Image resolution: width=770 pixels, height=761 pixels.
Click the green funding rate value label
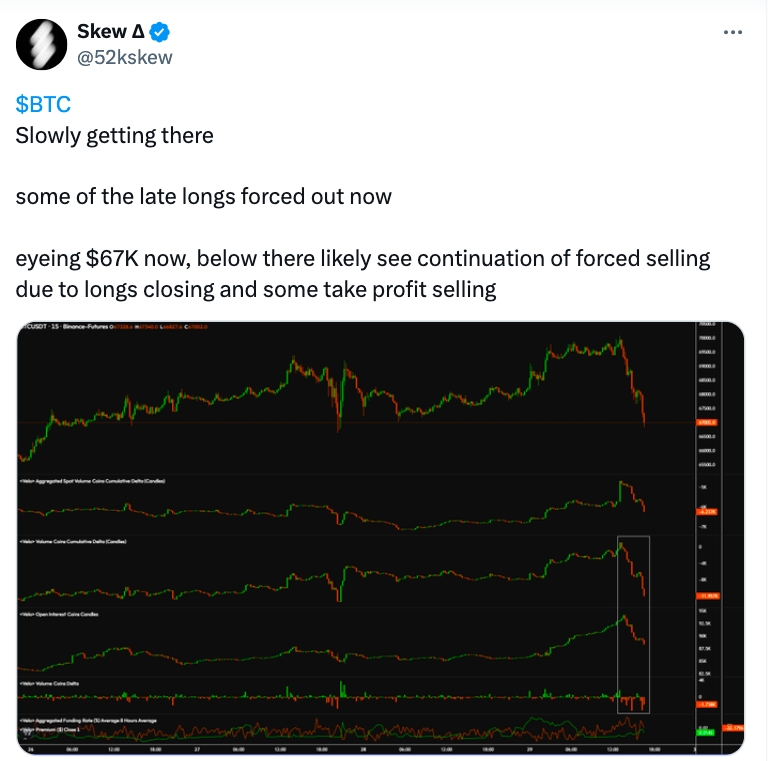pos(706,733)
